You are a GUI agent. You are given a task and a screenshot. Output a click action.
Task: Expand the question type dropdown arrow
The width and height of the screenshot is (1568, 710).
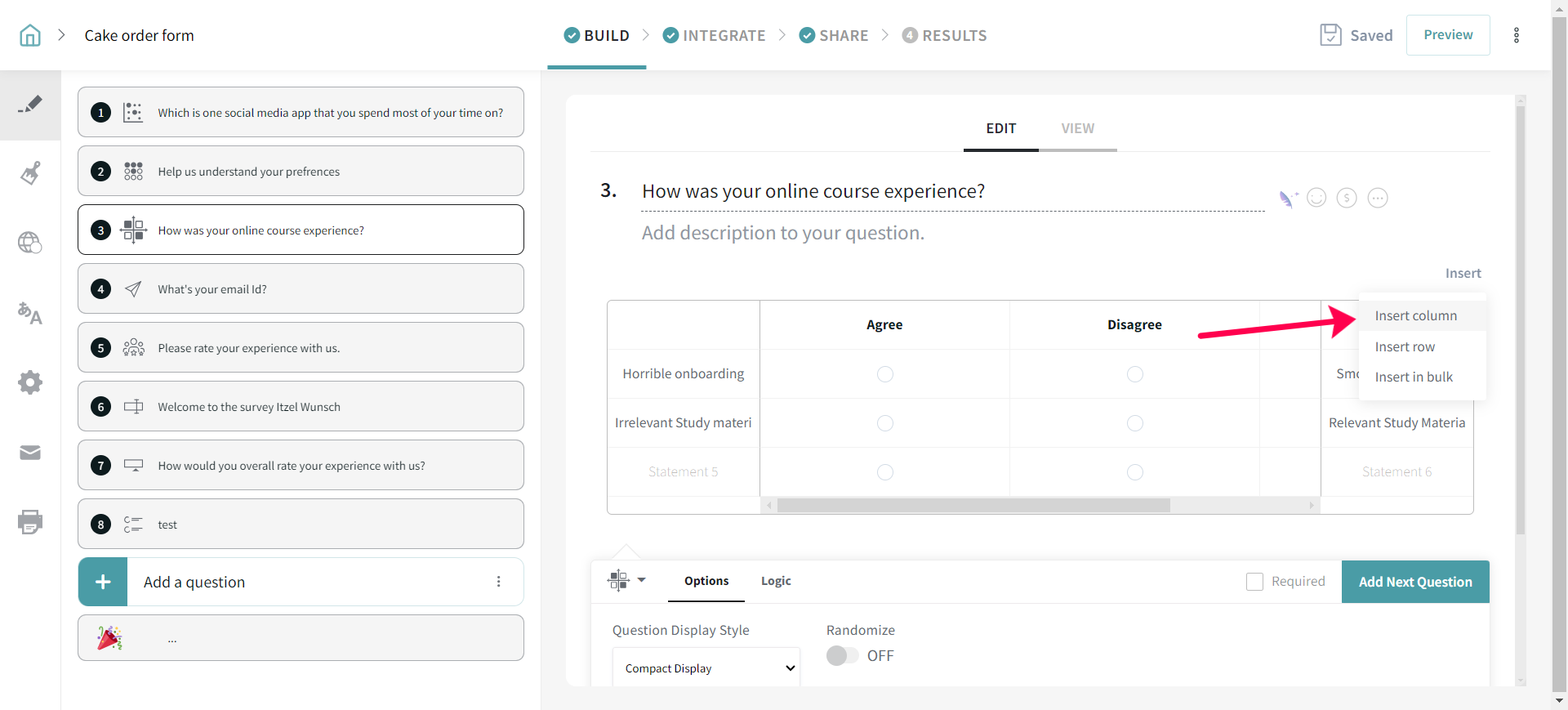coord(641,580)
